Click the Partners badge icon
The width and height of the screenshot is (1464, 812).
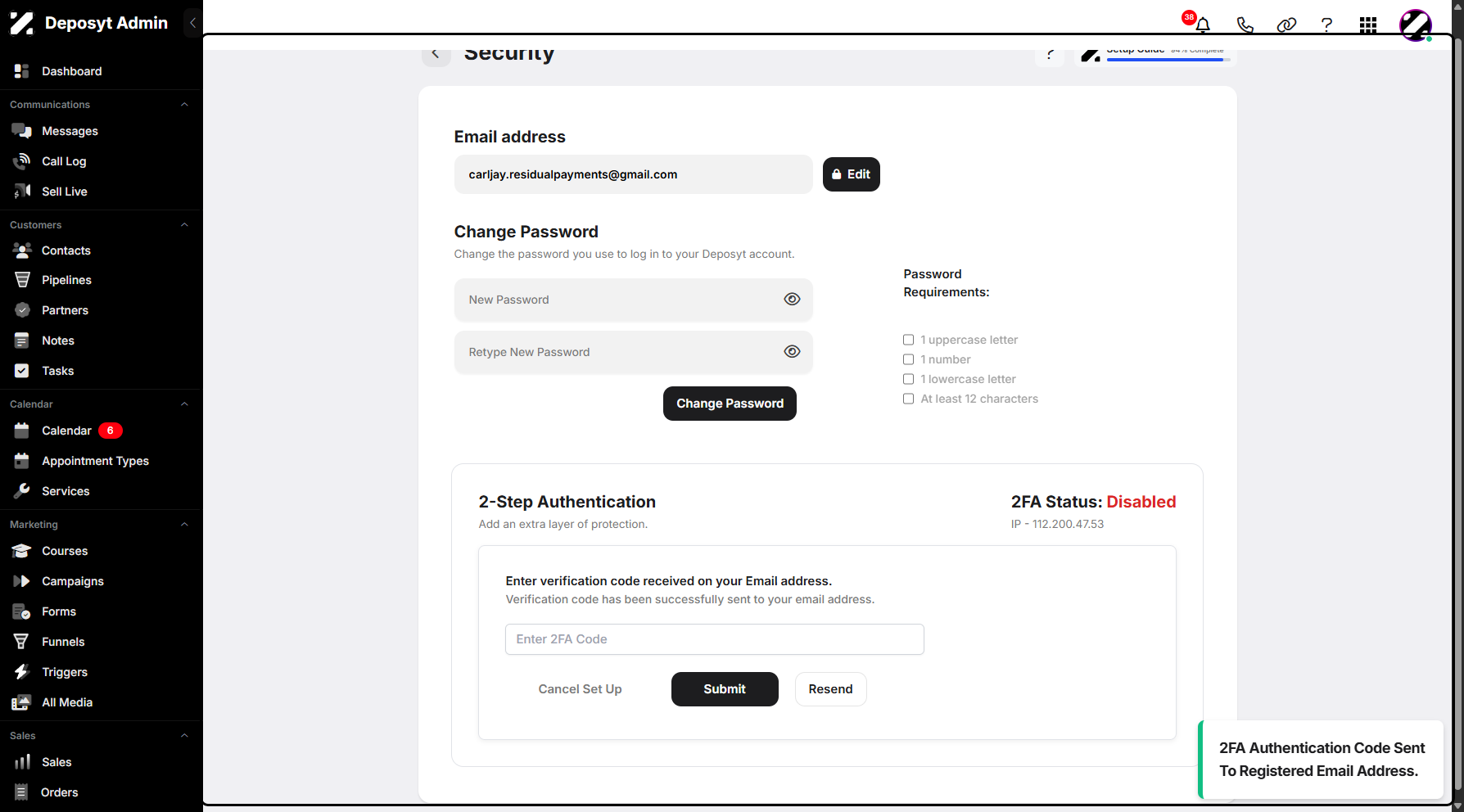click(22, 310)
